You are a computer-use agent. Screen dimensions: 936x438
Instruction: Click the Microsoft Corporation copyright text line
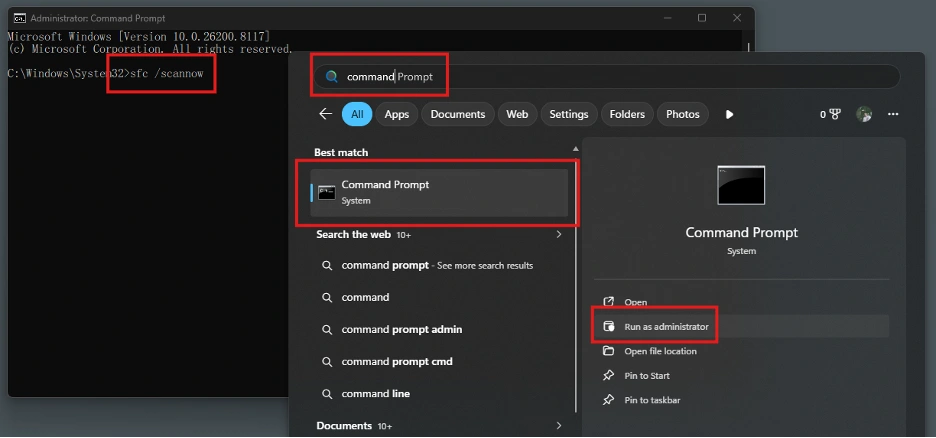pos(150,49)
